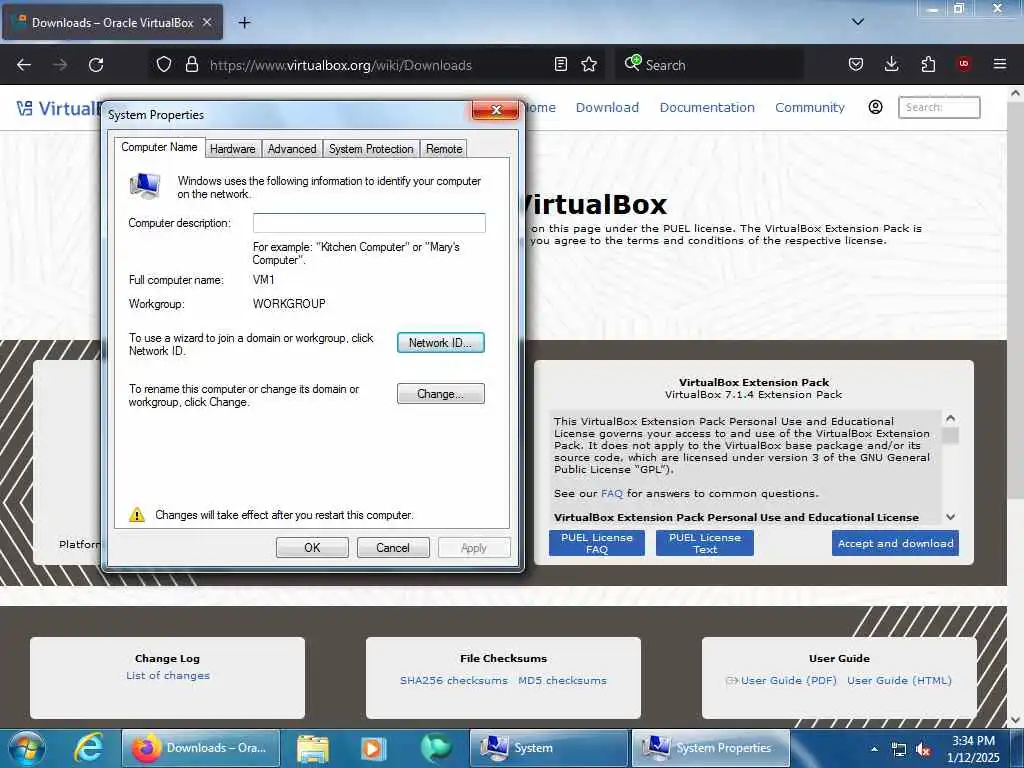
Task: Open SHA256 checksums link
Action: click(454, 680)
